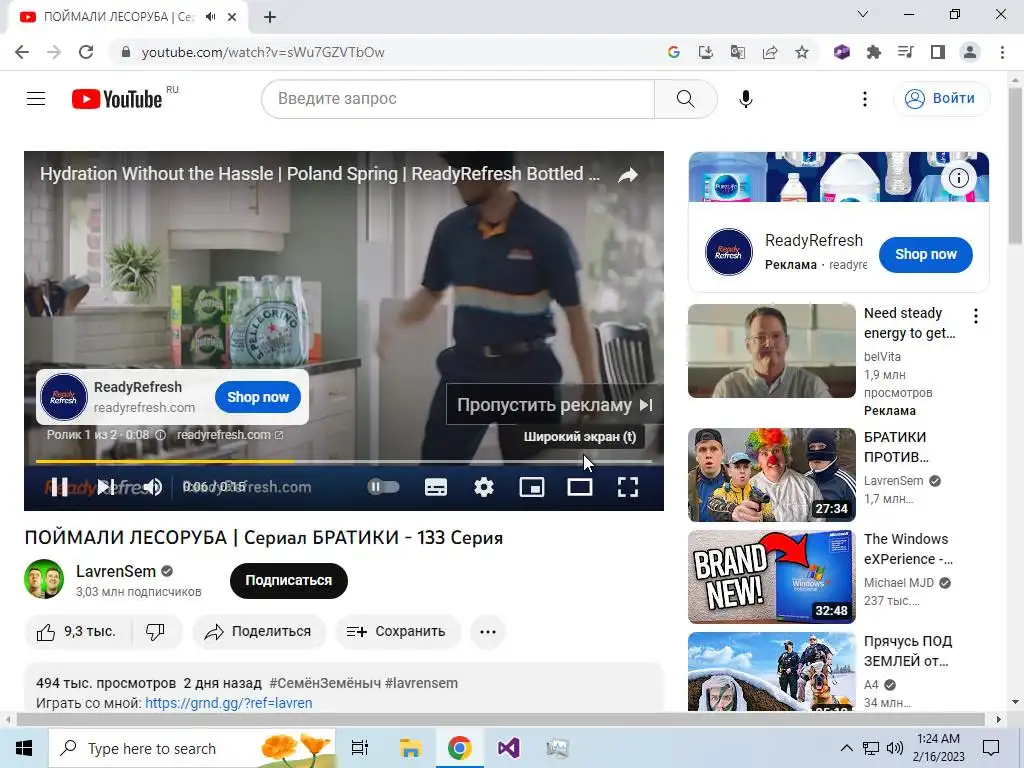Go back in Chrome
The image size is (1024, 768).
point(22,52)
